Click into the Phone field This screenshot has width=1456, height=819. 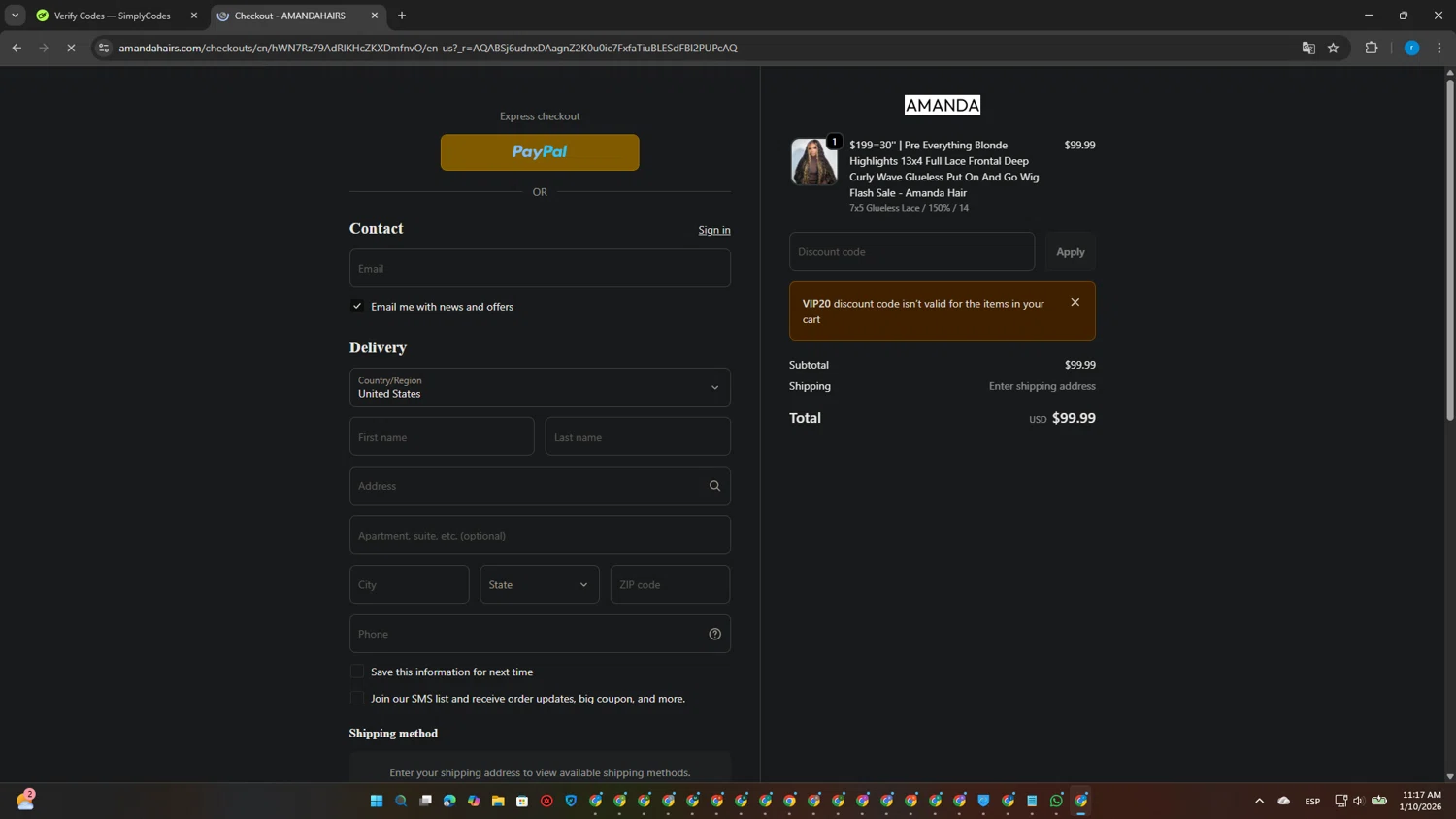(x=540, y=634)
